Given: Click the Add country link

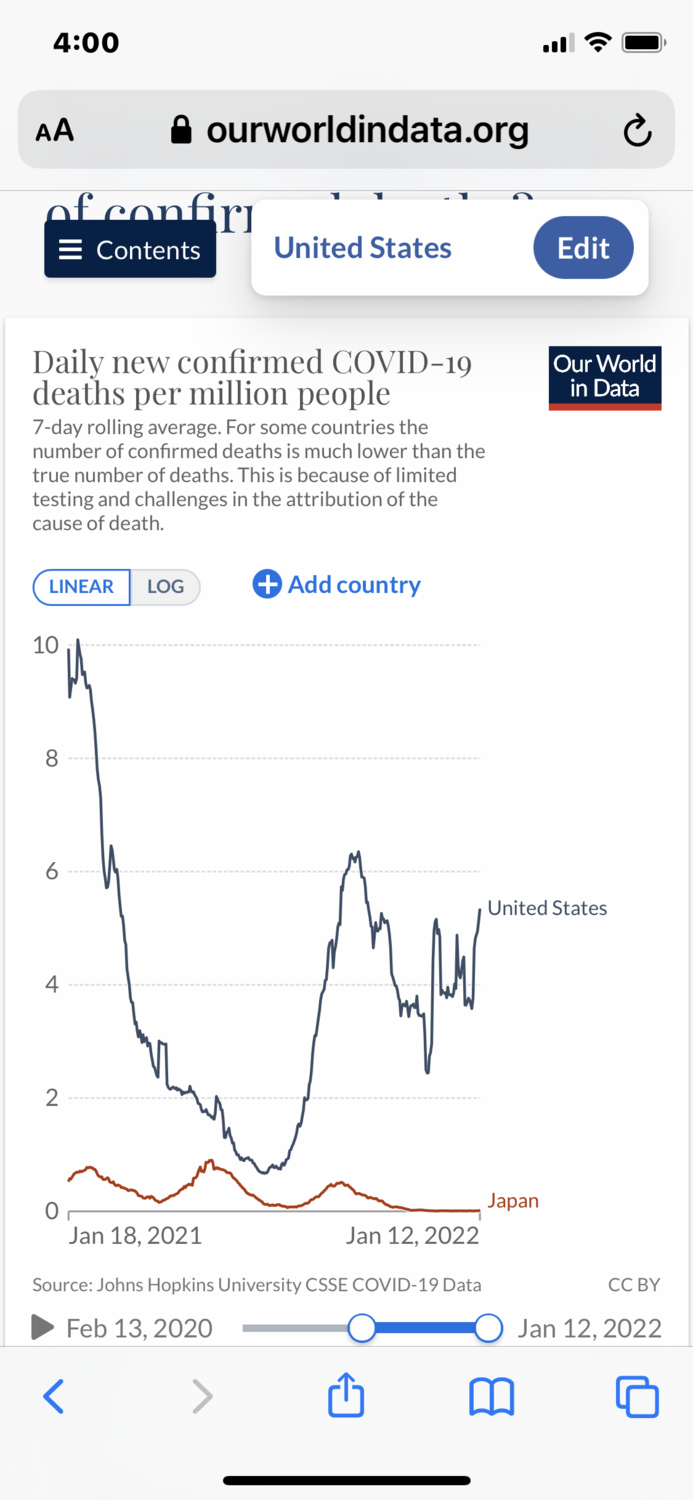Looking at the screenshot, I should point(354,585).
